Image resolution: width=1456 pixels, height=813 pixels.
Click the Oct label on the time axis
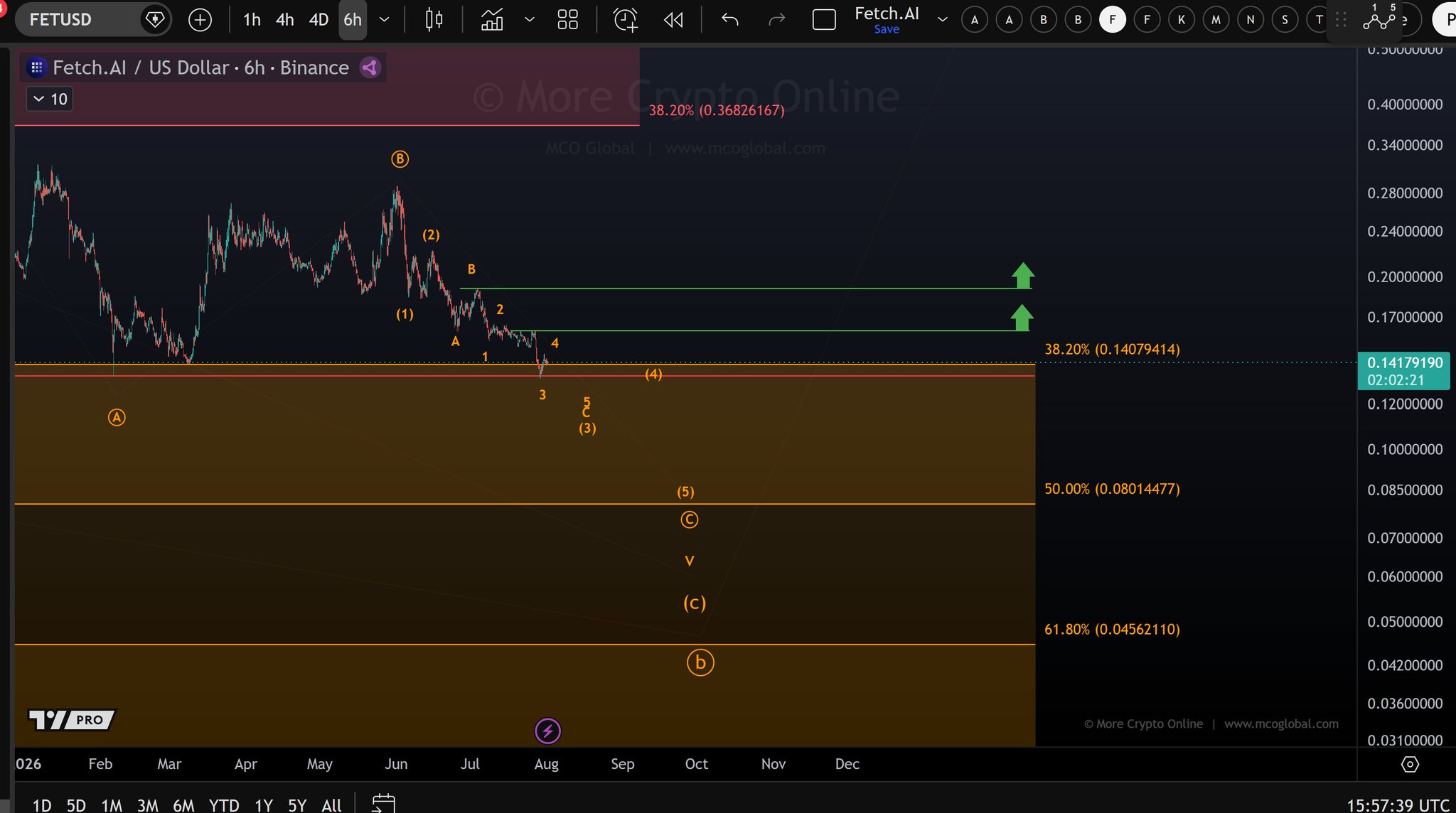tap(696, 764)
